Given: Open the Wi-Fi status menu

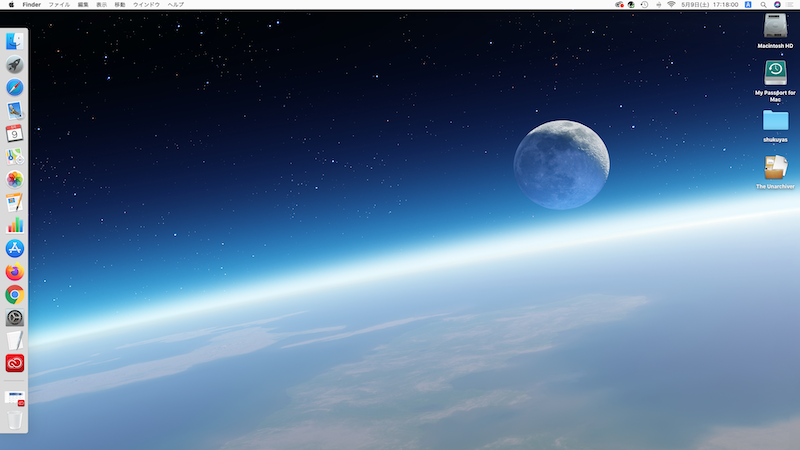Looking at the screenshot, I should click(x=671, y=5).
